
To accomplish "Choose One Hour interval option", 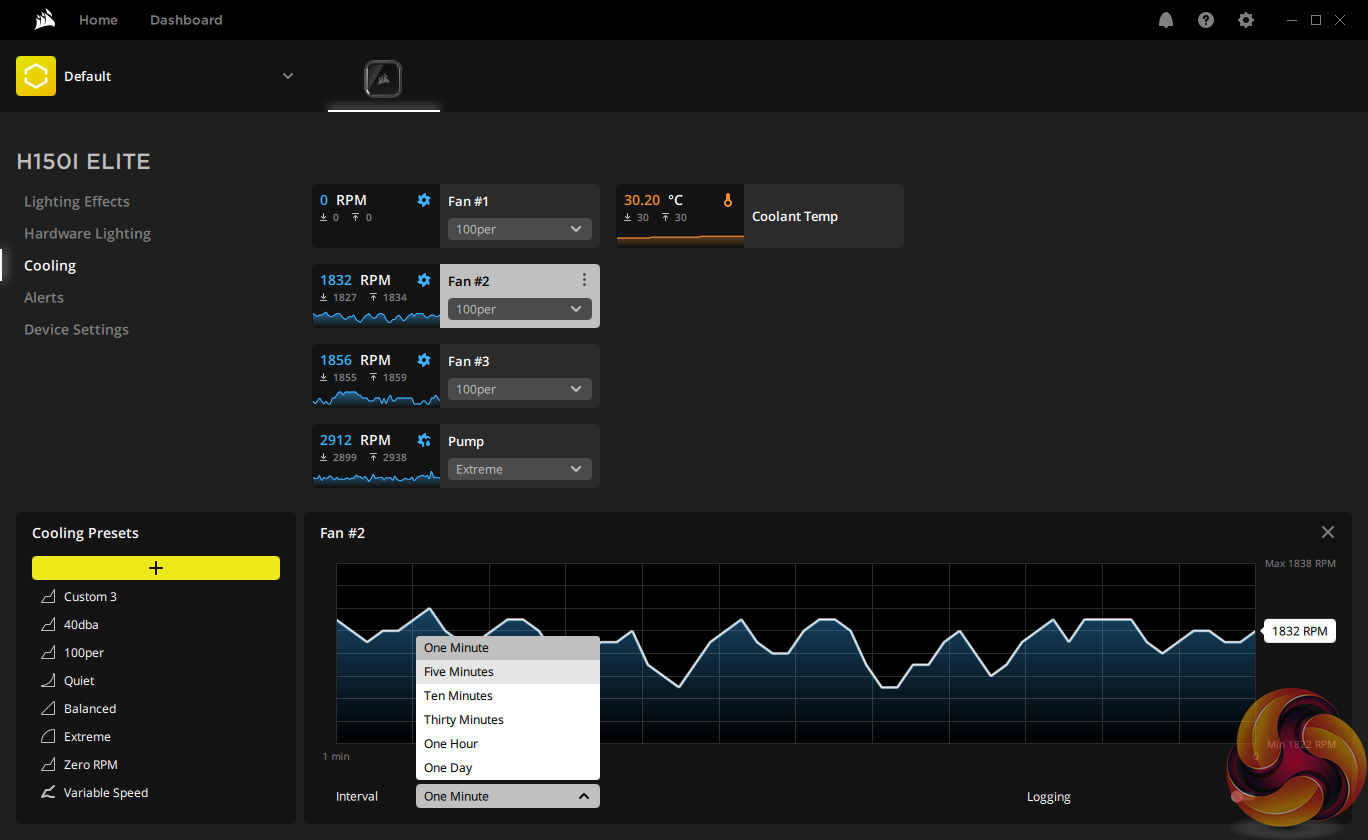I will [x=451, y=744].
